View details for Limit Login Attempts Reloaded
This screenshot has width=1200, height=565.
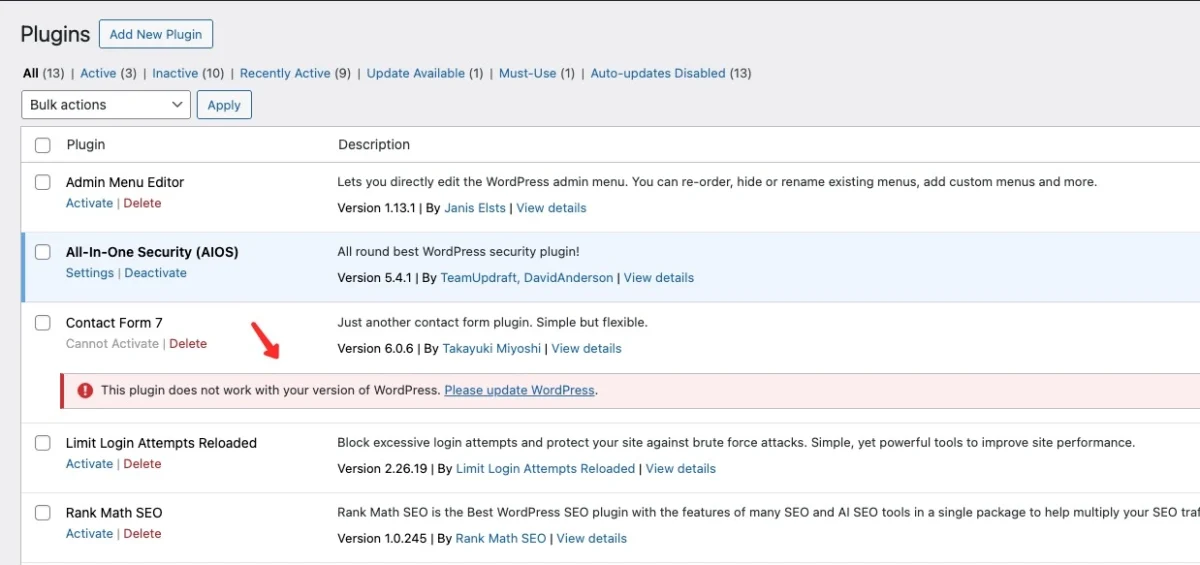681,468
